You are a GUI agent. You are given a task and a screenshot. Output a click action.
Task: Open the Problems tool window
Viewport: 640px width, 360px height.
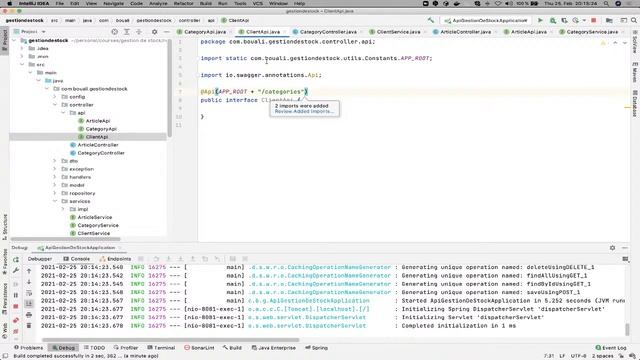(29, 348)
